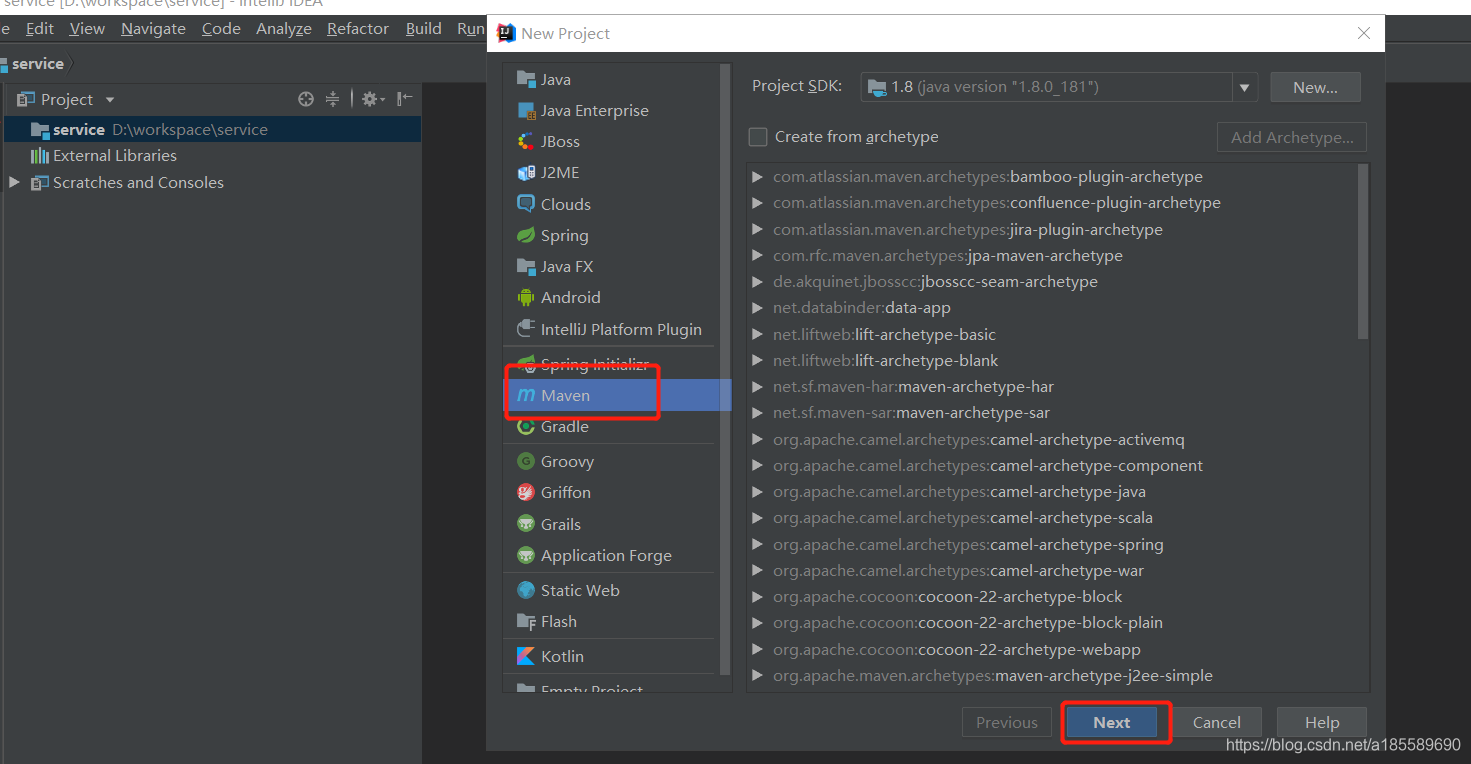Screen dimensions: 1471x764
Task: Select the Java Enterprise icon
Action: tap(526, 110)
